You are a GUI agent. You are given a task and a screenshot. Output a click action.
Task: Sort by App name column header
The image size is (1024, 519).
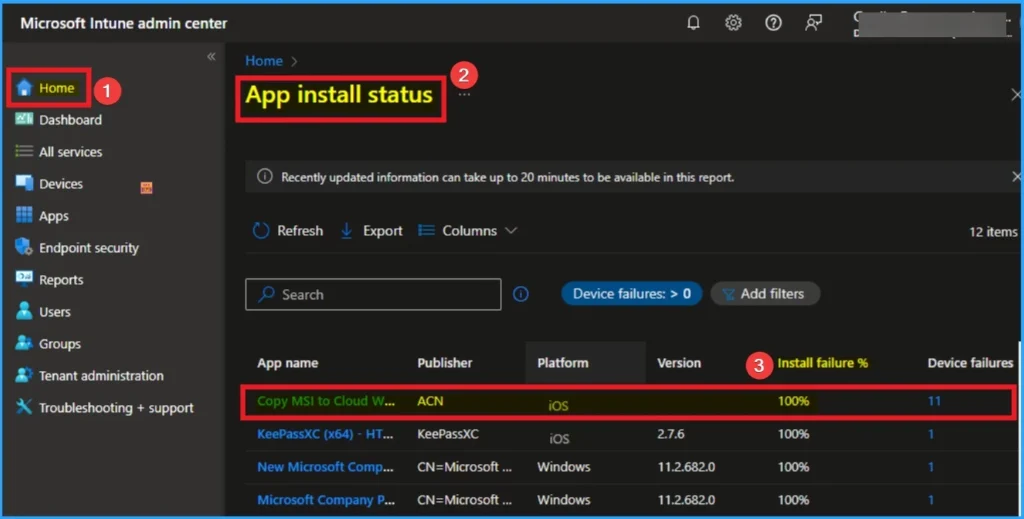pos(287,363)
